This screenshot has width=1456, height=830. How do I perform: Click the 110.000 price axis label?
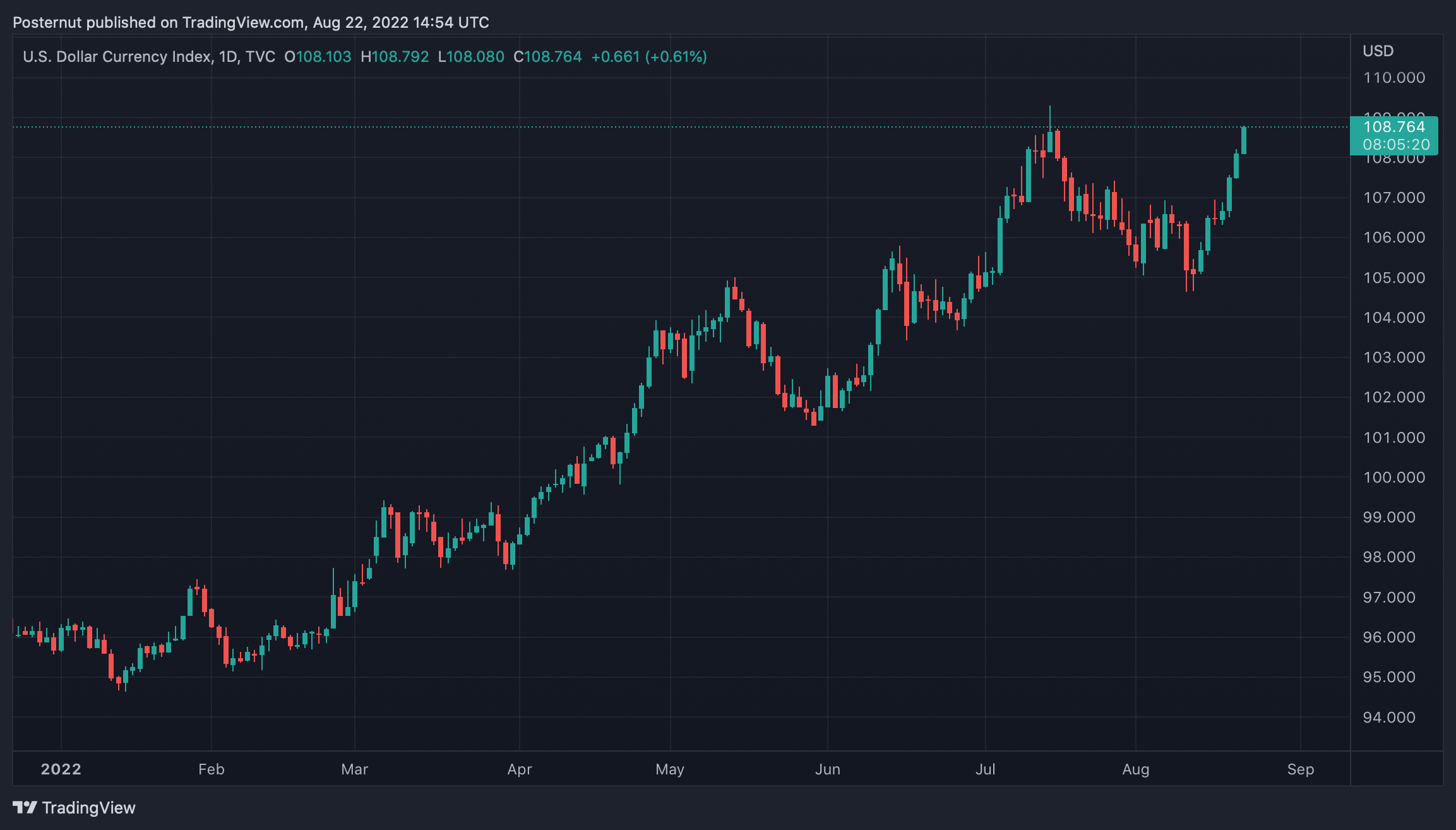1394,78
